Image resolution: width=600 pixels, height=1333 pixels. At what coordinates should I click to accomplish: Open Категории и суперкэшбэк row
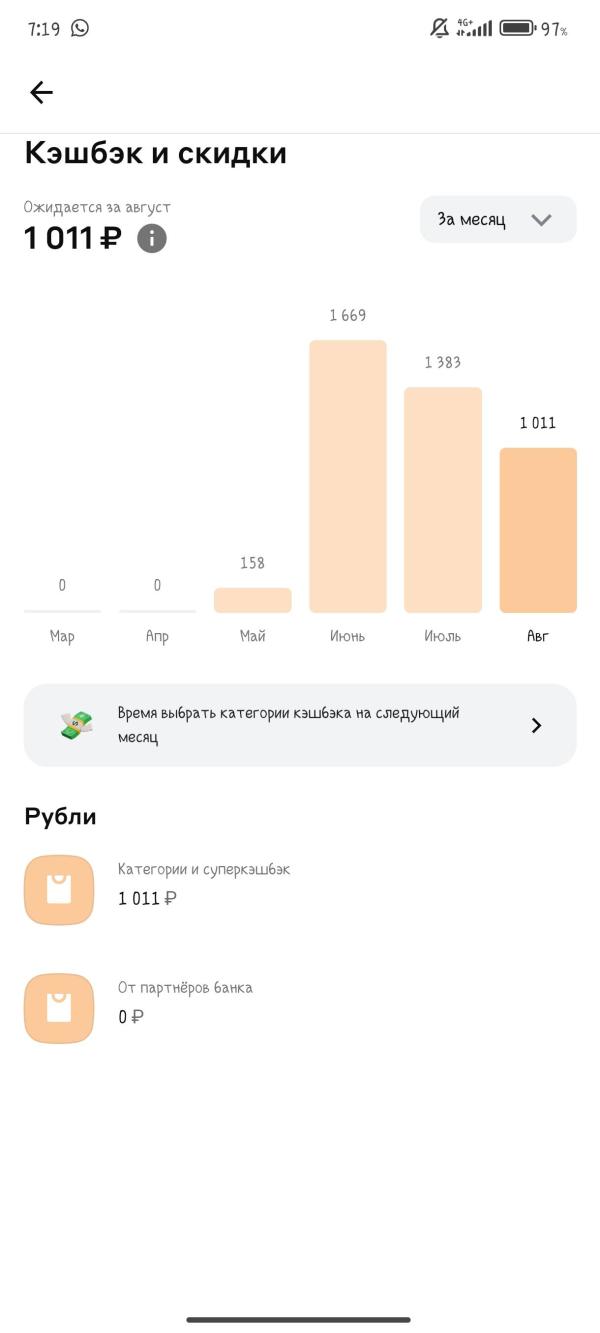coord(300,889)
